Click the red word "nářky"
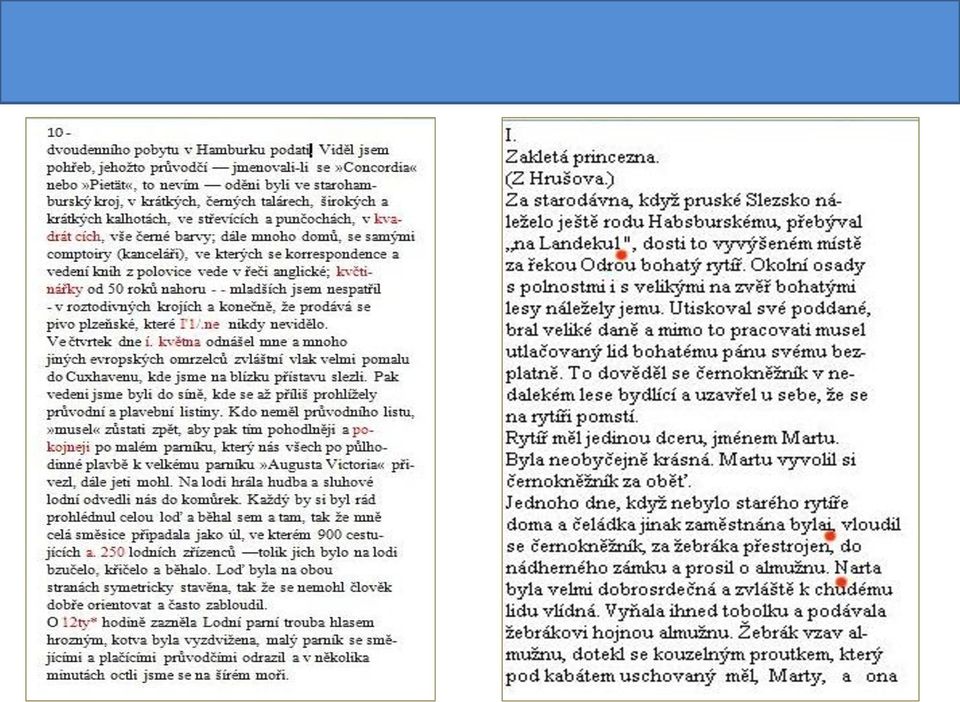Image resolution: width=960 pixels, height=702 pixels. [x=64, y=289]
